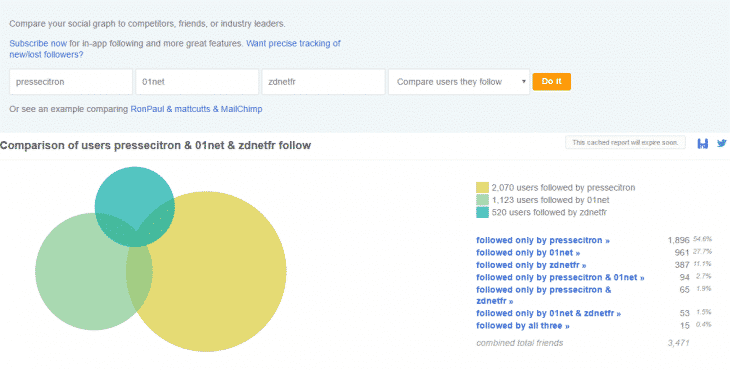
Task: Open 'followed only by pressecitron' list
Action: coord(543,241)
